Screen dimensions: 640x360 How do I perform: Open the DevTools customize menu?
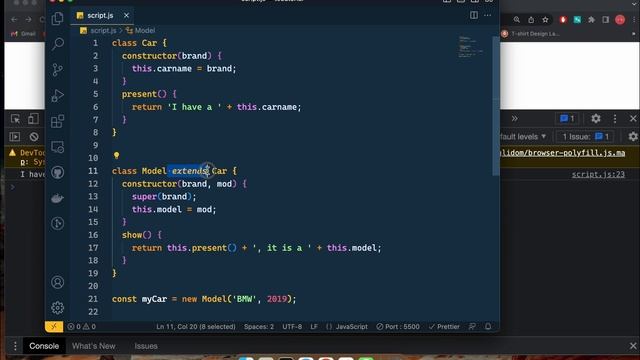coord(615,119)
